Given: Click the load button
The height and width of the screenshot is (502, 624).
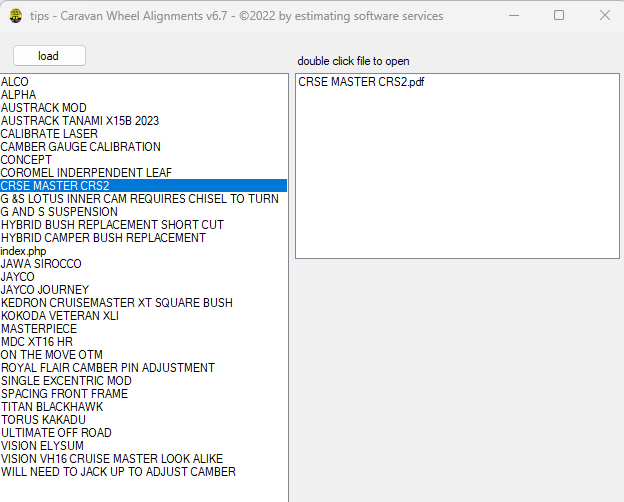Looking at the screenshot, I should [x=49, y=56].
